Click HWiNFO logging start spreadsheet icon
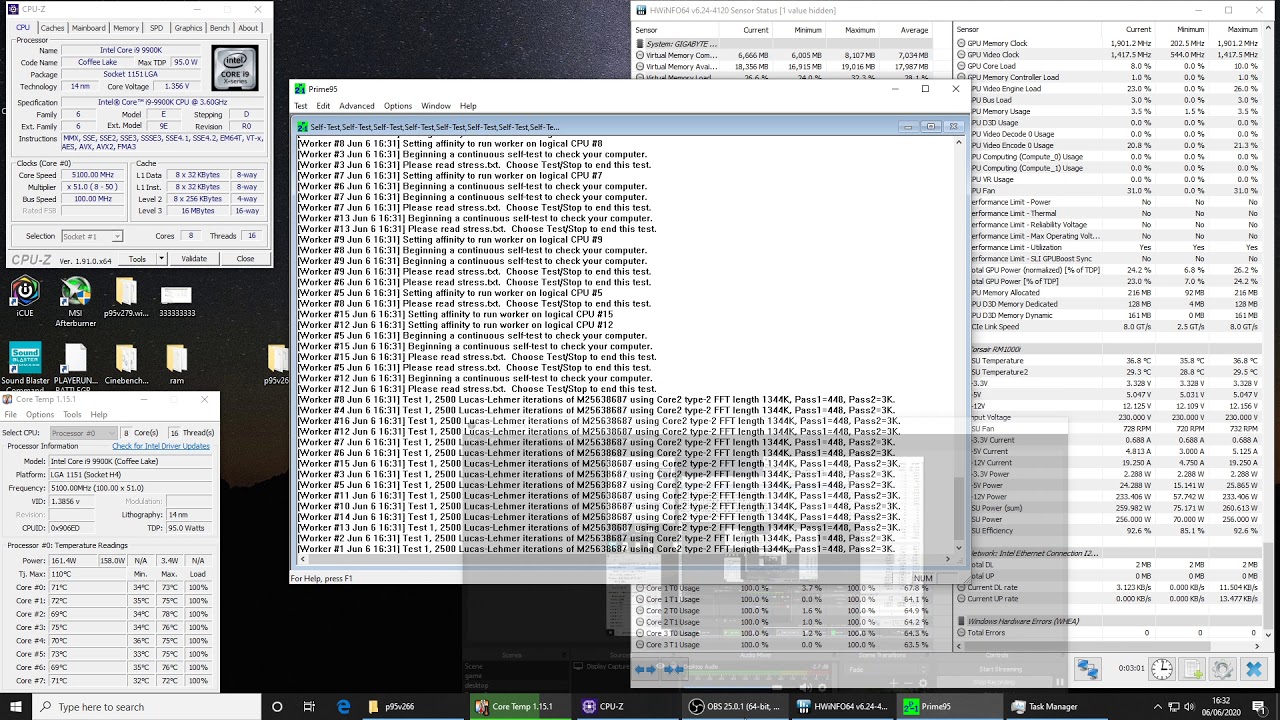1280x720 pixels. click(1193, 670)
